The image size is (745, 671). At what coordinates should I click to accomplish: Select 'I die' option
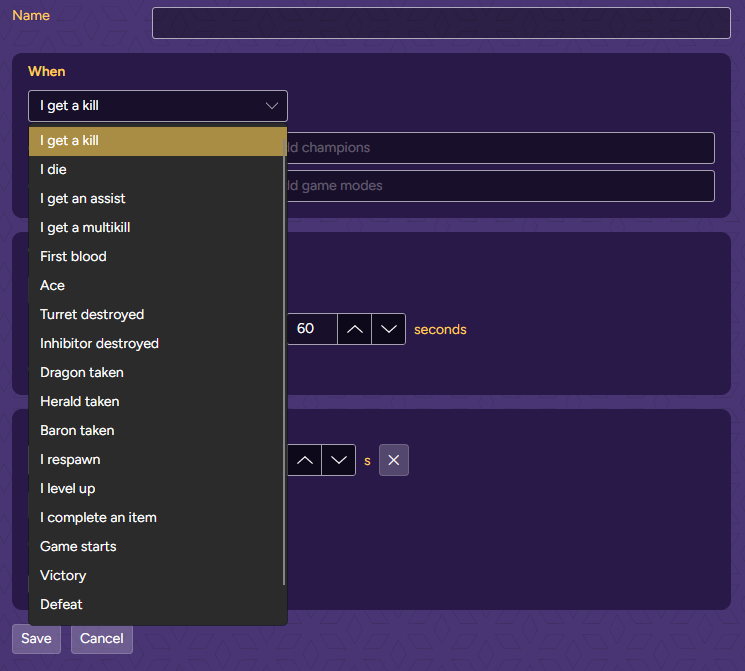point(158,170)
